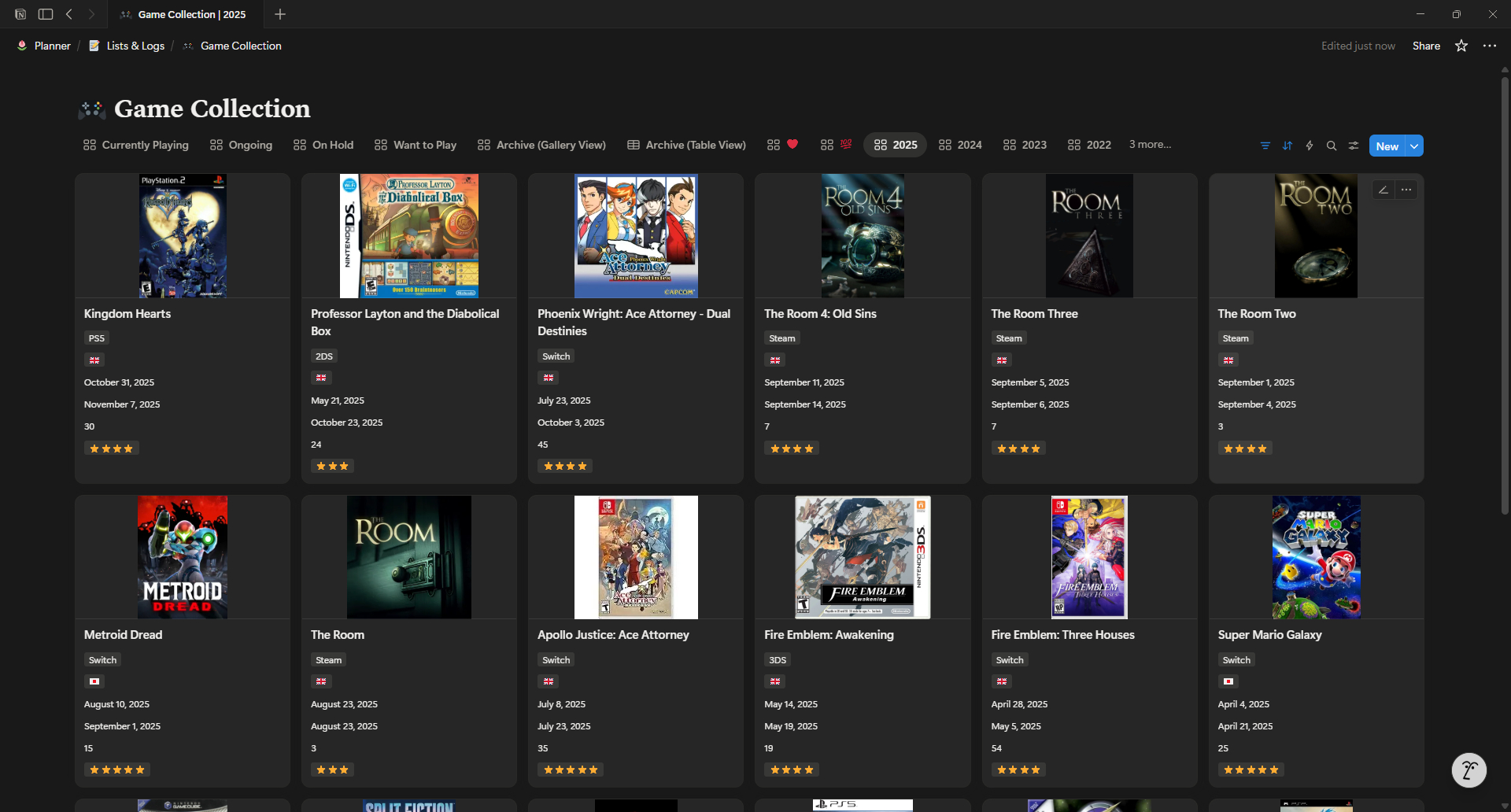Click the sort arrows icon
Image resolution: width=1511 pixels, height=812 pixels.
(x=1287, y=146)
